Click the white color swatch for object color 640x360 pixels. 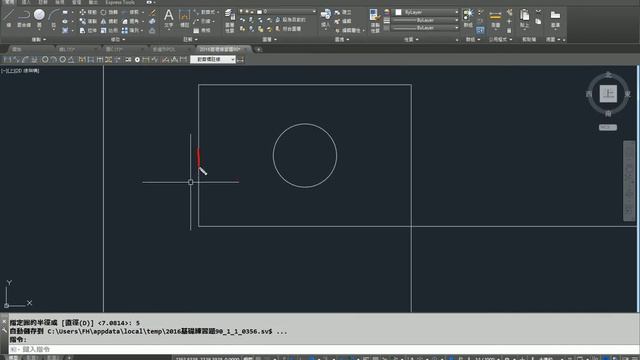point(398,12)
